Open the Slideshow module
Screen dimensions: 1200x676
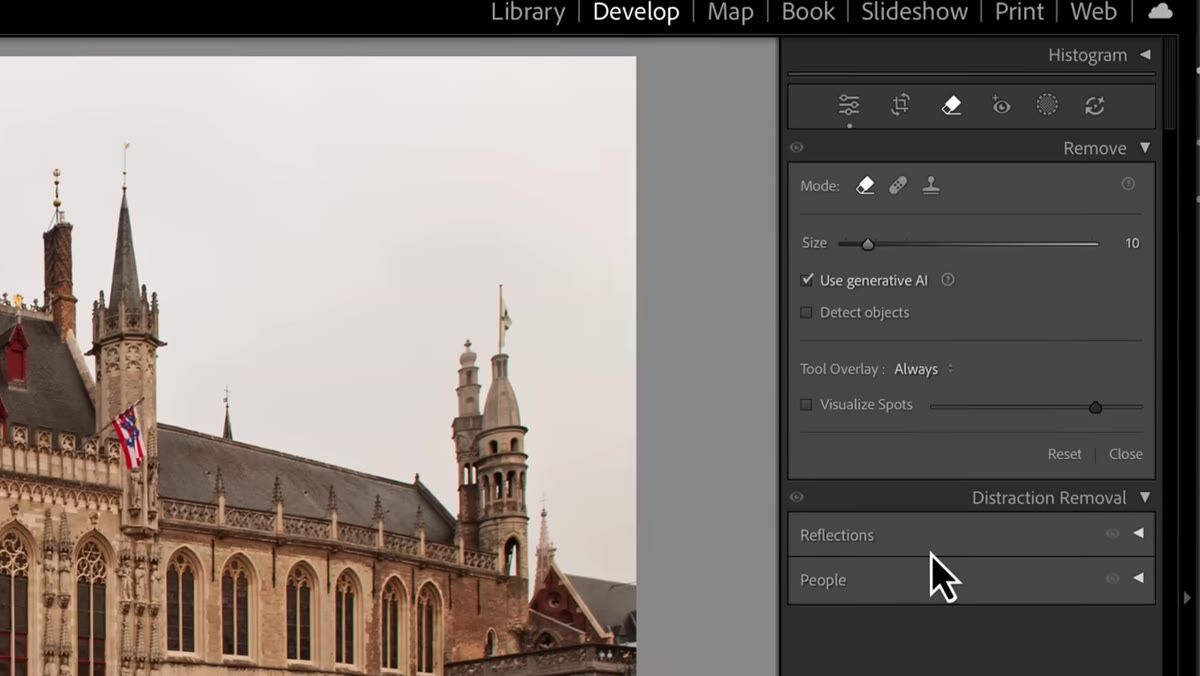click(x=914, y=12)
